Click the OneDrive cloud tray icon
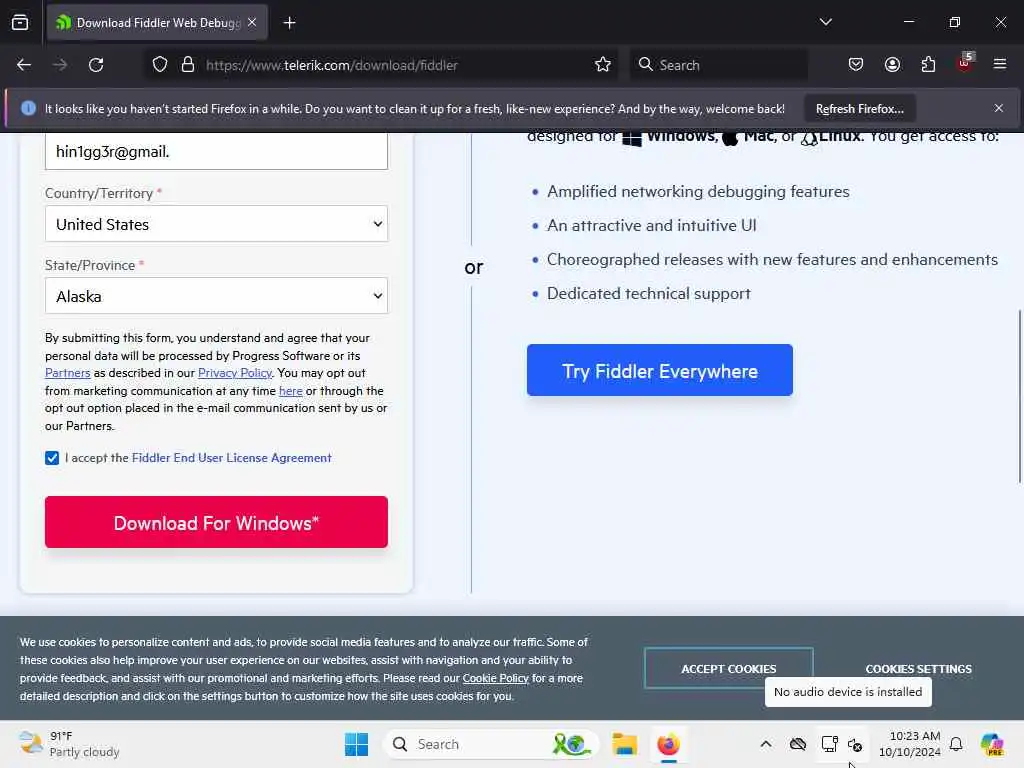Viewport: 1024px width, 768px height. click(x=797, y=744)
